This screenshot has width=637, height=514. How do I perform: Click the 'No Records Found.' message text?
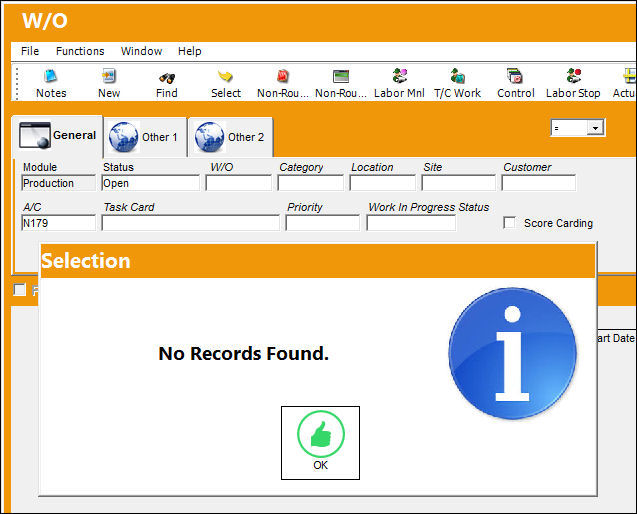(x=243, y=354)
